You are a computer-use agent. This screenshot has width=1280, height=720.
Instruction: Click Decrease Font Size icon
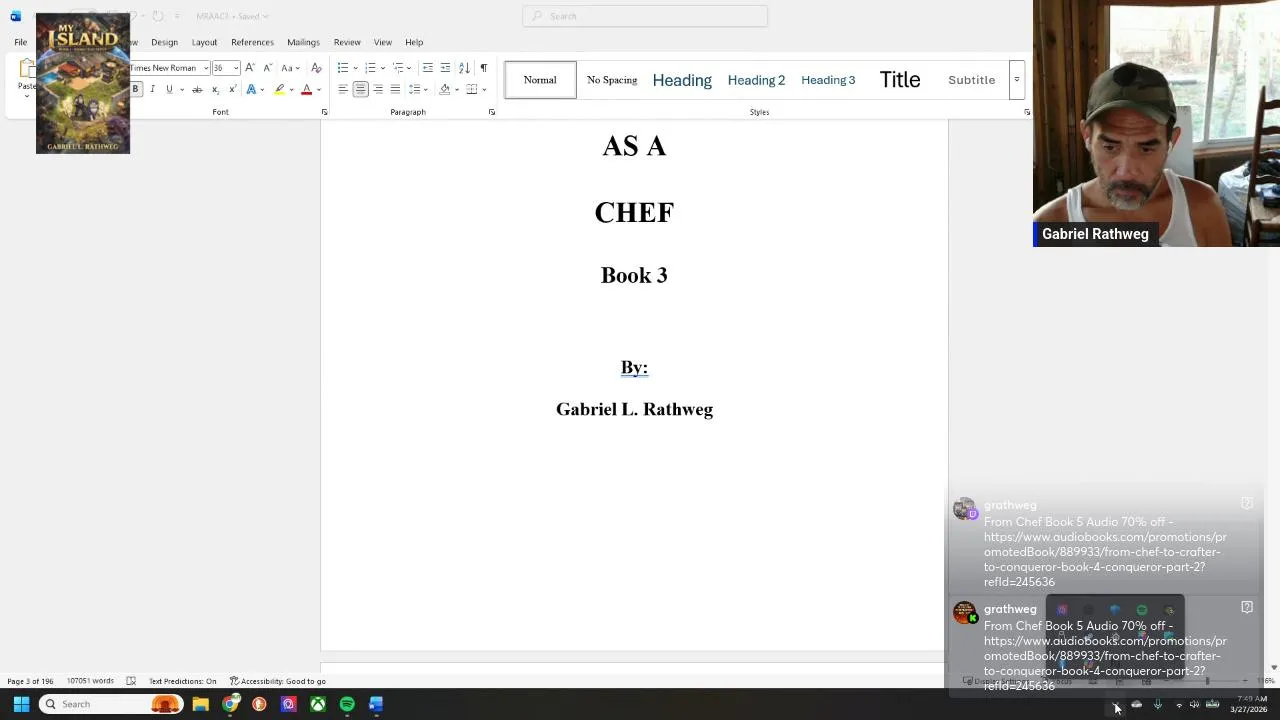[267, 68]
